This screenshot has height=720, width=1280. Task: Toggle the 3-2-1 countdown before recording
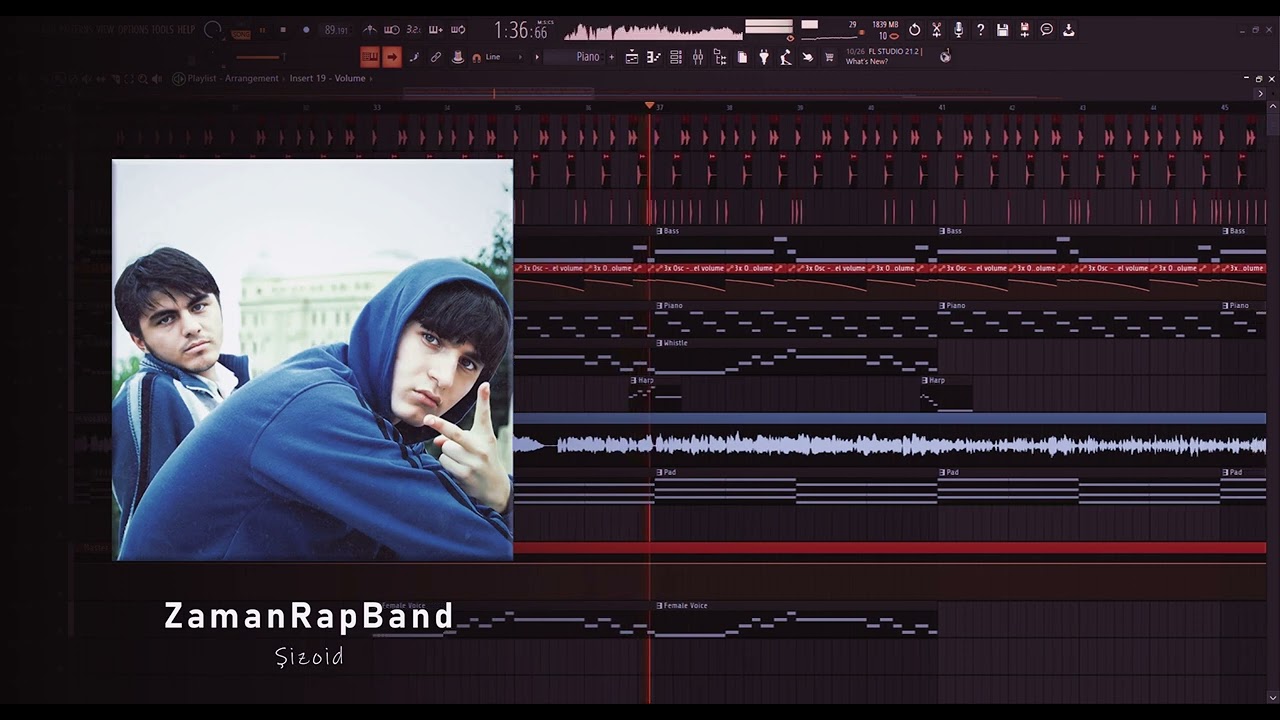click(x=413, y=30)
